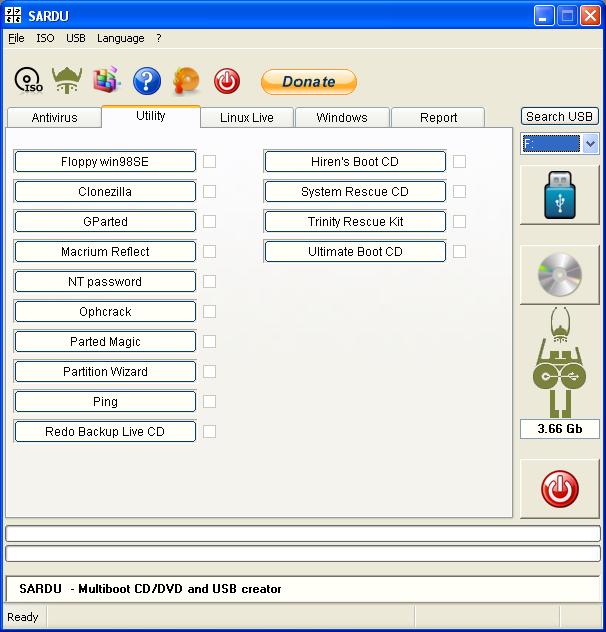The image size is (606, 632).
Task: Click the blue USB stick button
Action: (x=560, y=195)
